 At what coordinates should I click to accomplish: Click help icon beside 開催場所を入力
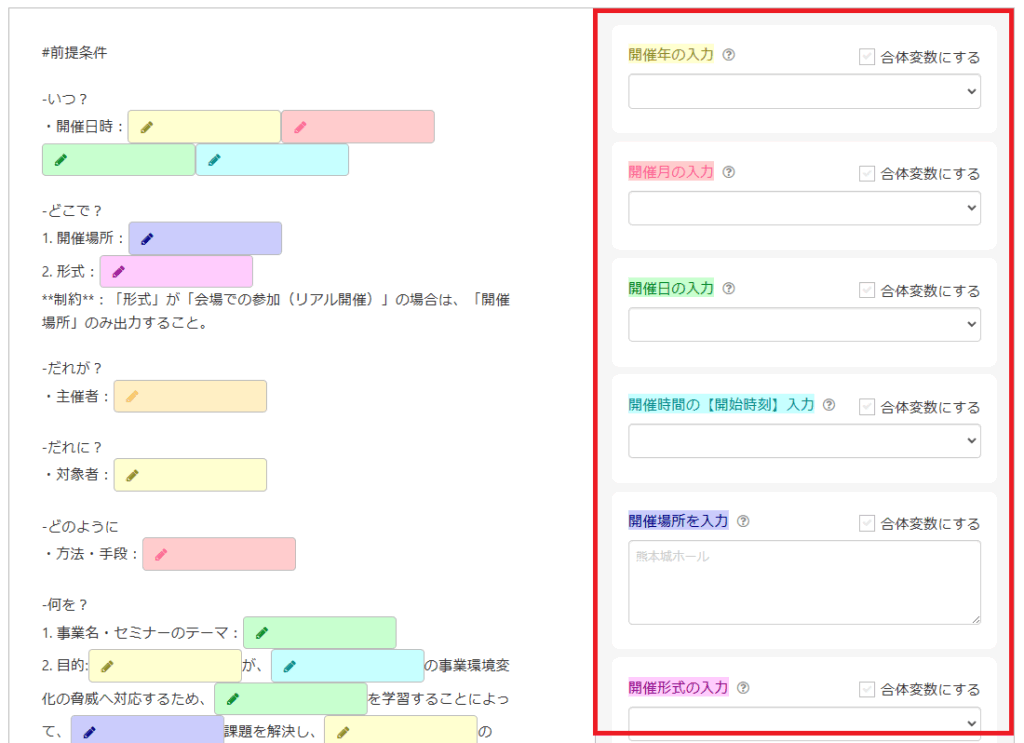pos(743,521)
